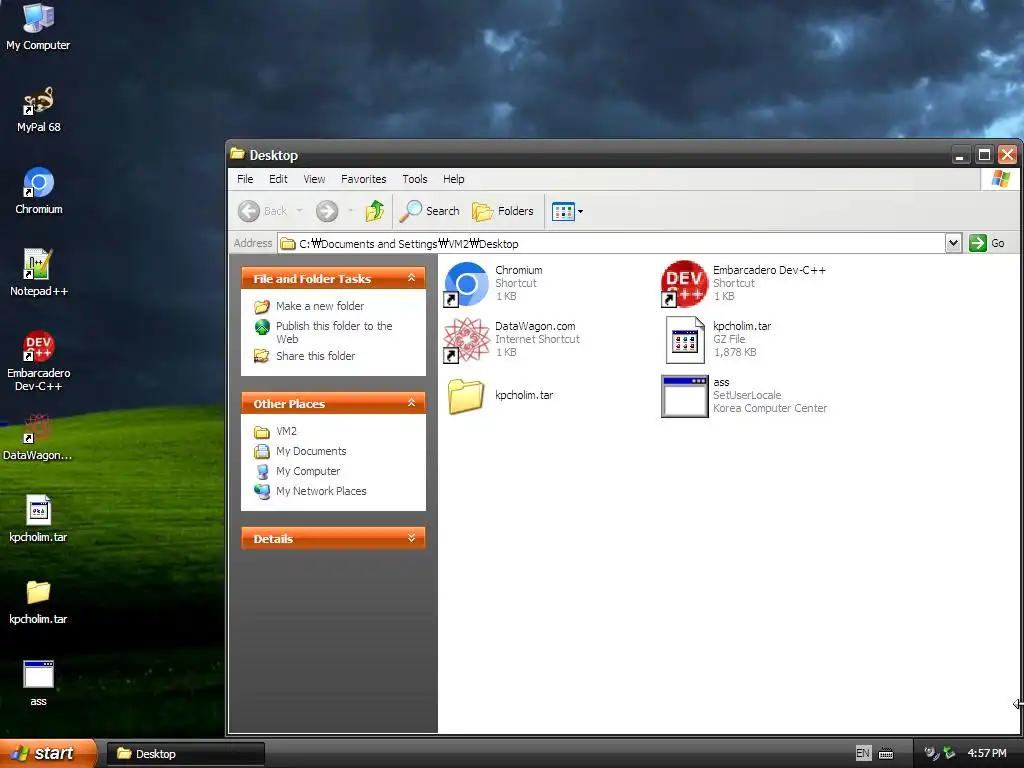This screenshot has width=1024, height=768.
Task: Click Make a new folder
Action: click(309, 306)
